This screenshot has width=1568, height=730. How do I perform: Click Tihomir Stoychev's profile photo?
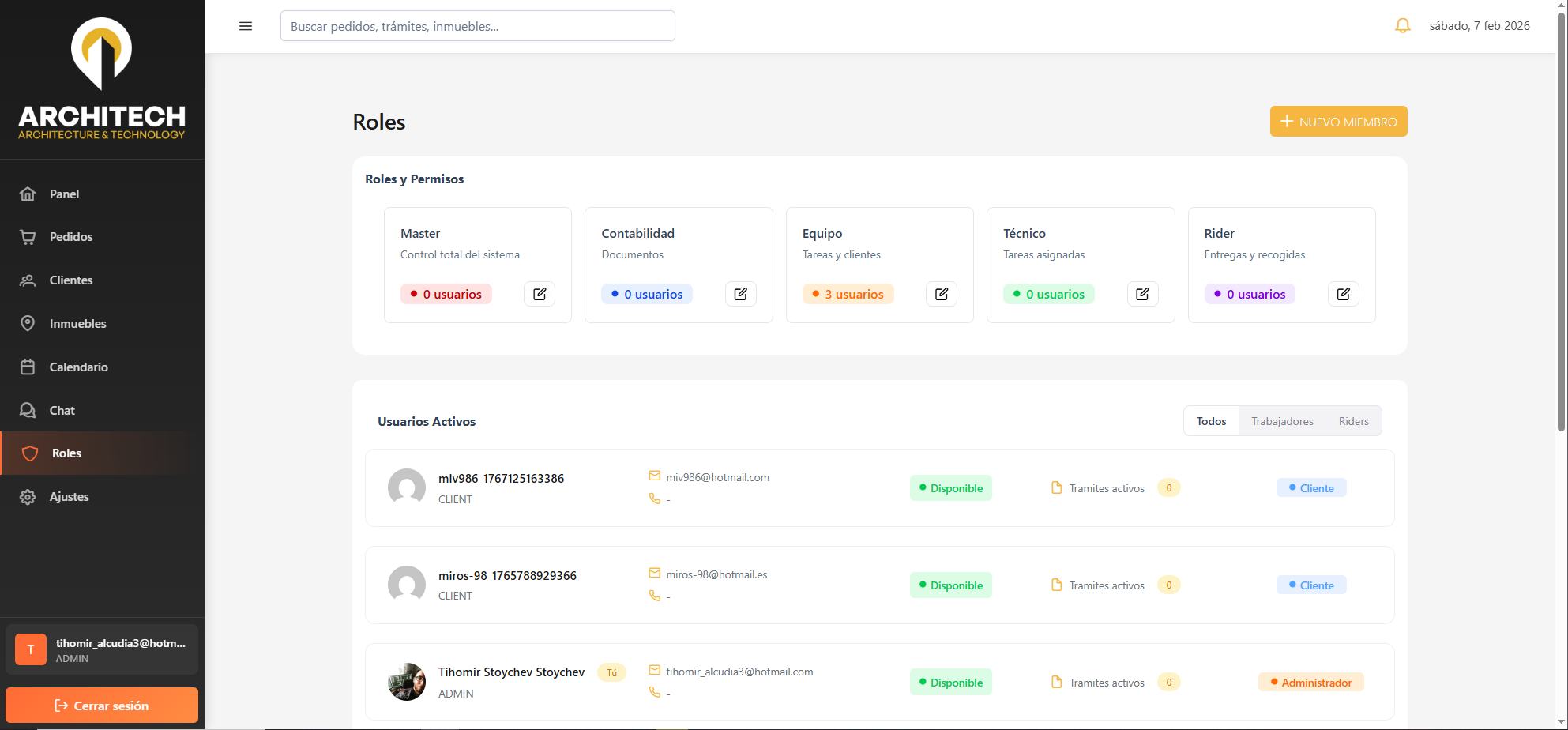407,682
